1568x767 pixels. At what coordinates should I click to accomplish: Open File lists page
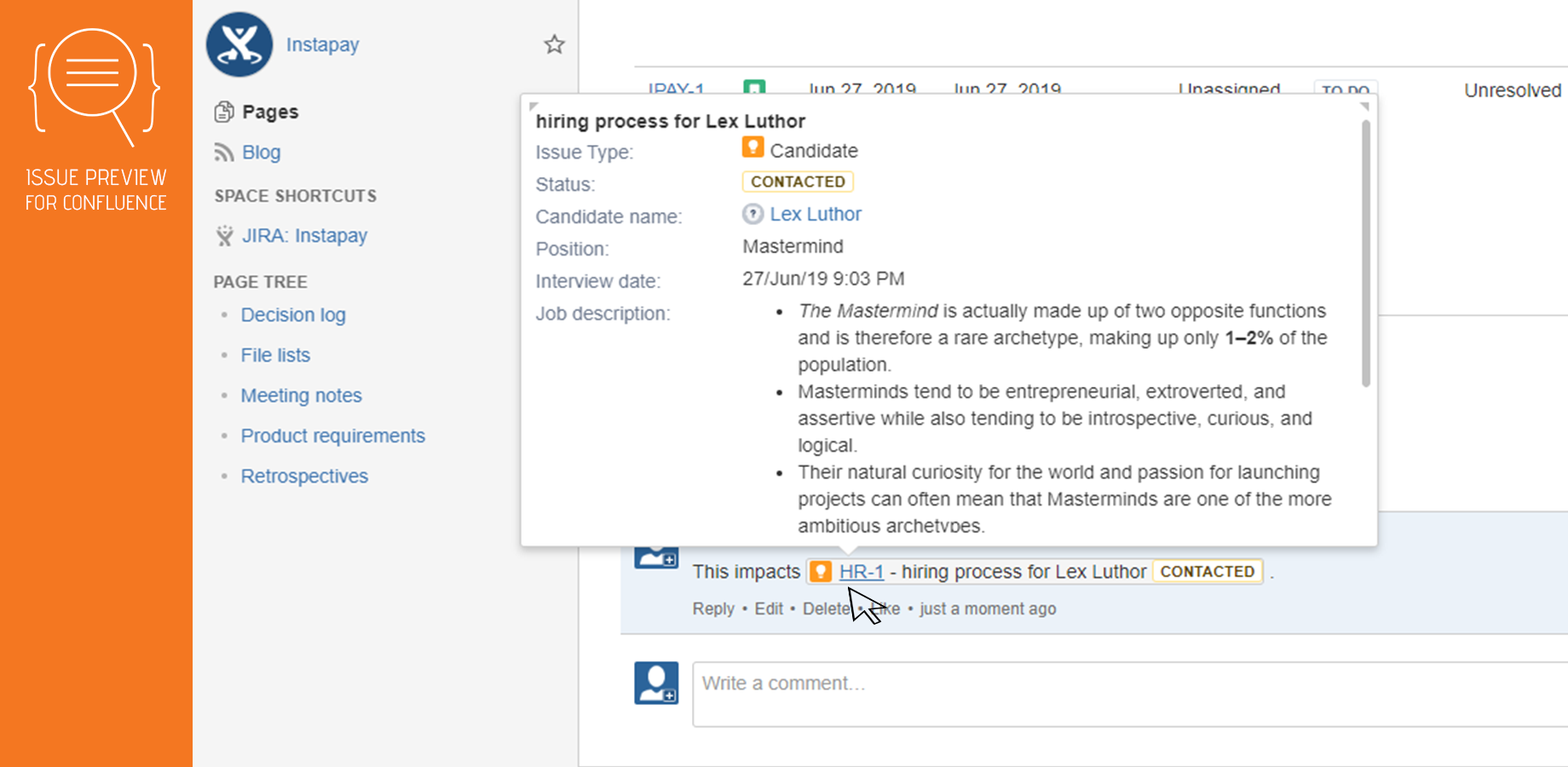click(x=275, y=355)
